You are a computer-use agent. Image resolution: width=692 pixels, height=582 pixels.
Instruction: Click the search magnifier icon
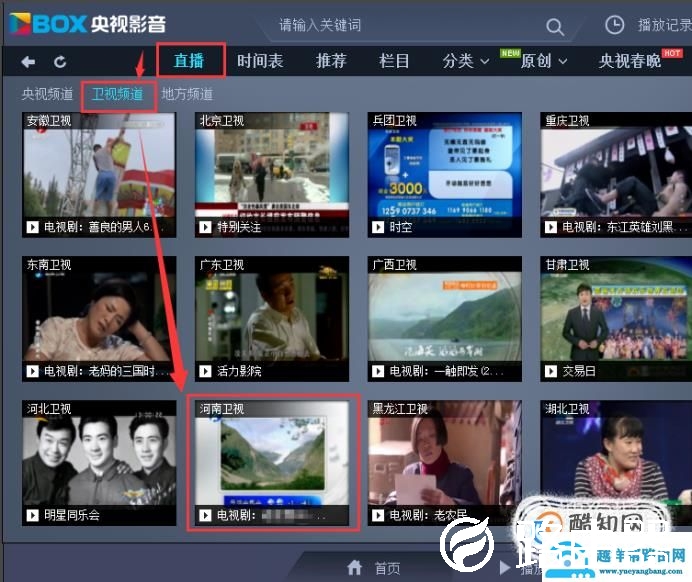(554, 26)
